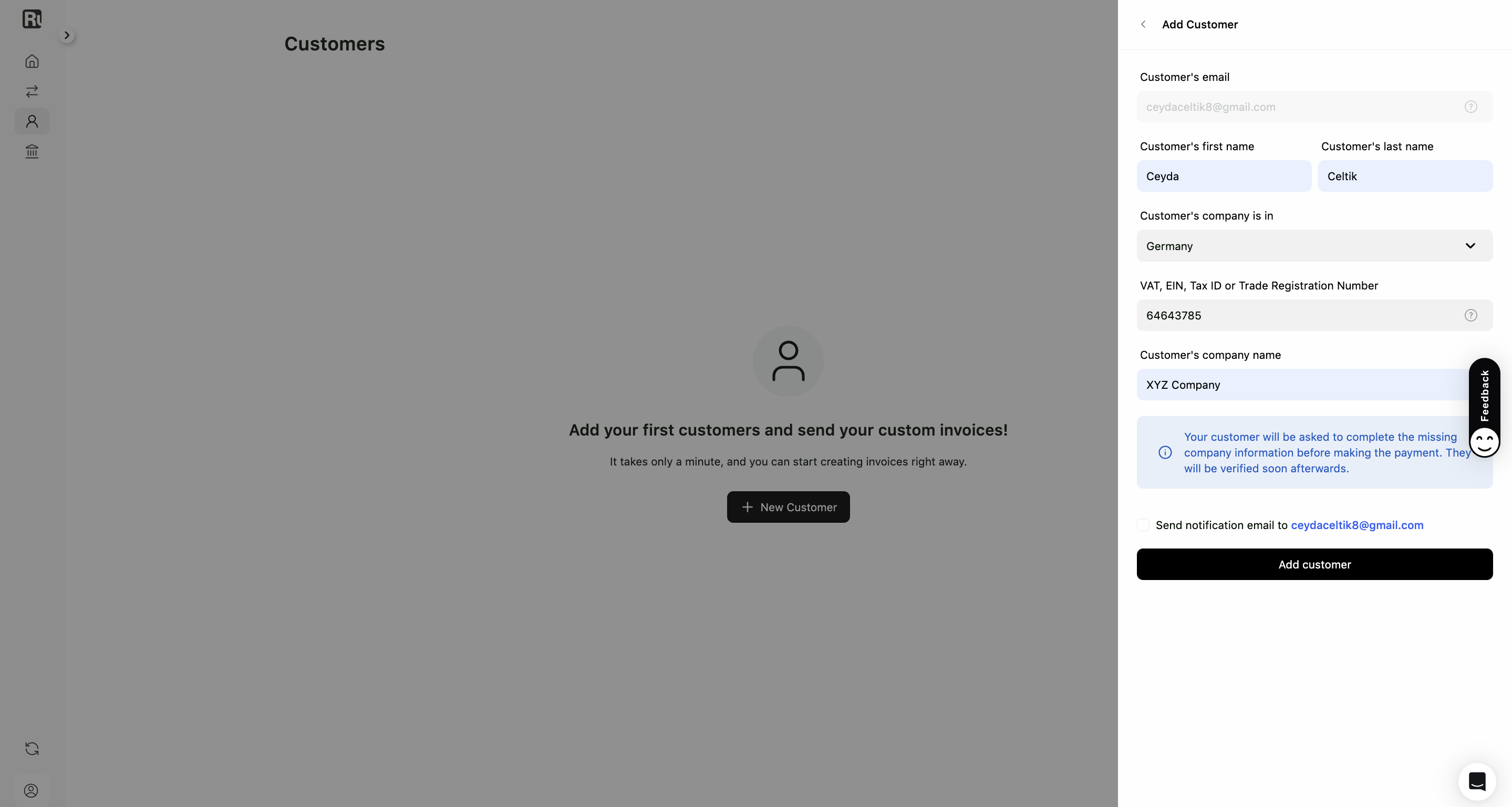Open the Feedback side tab
This screenshot has height=807, width=1512.
pos(1484,408)
